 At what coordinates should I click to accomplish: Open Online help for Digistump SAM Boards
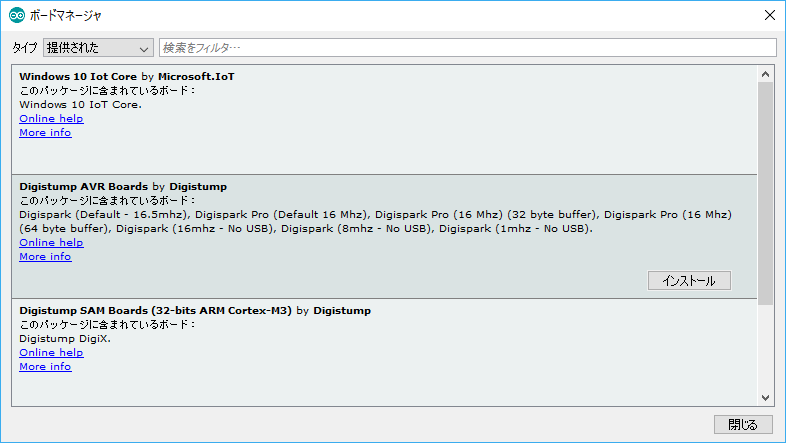point(51,353)
